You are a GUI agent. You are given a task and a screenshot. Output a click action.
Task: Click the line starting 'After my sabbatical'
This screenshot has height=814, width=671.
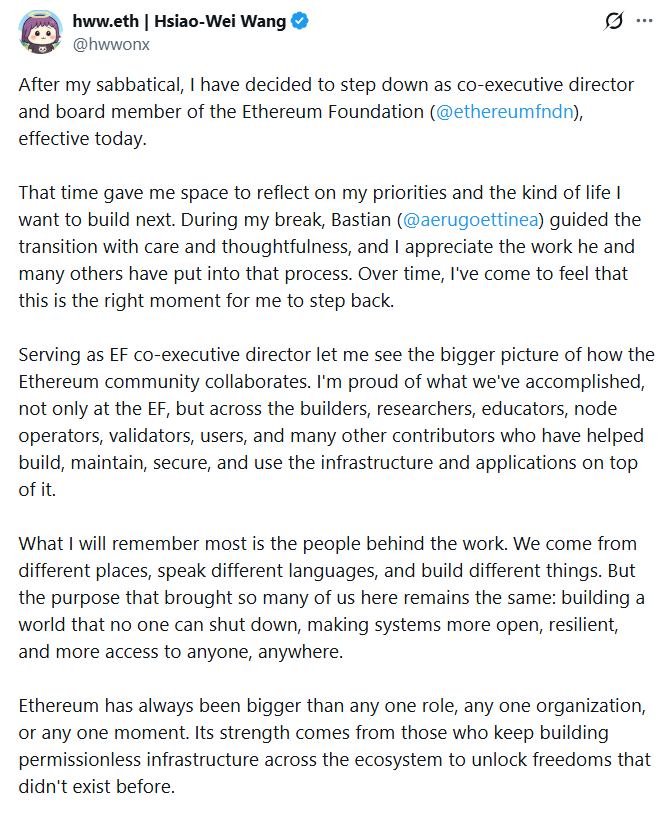326,85
